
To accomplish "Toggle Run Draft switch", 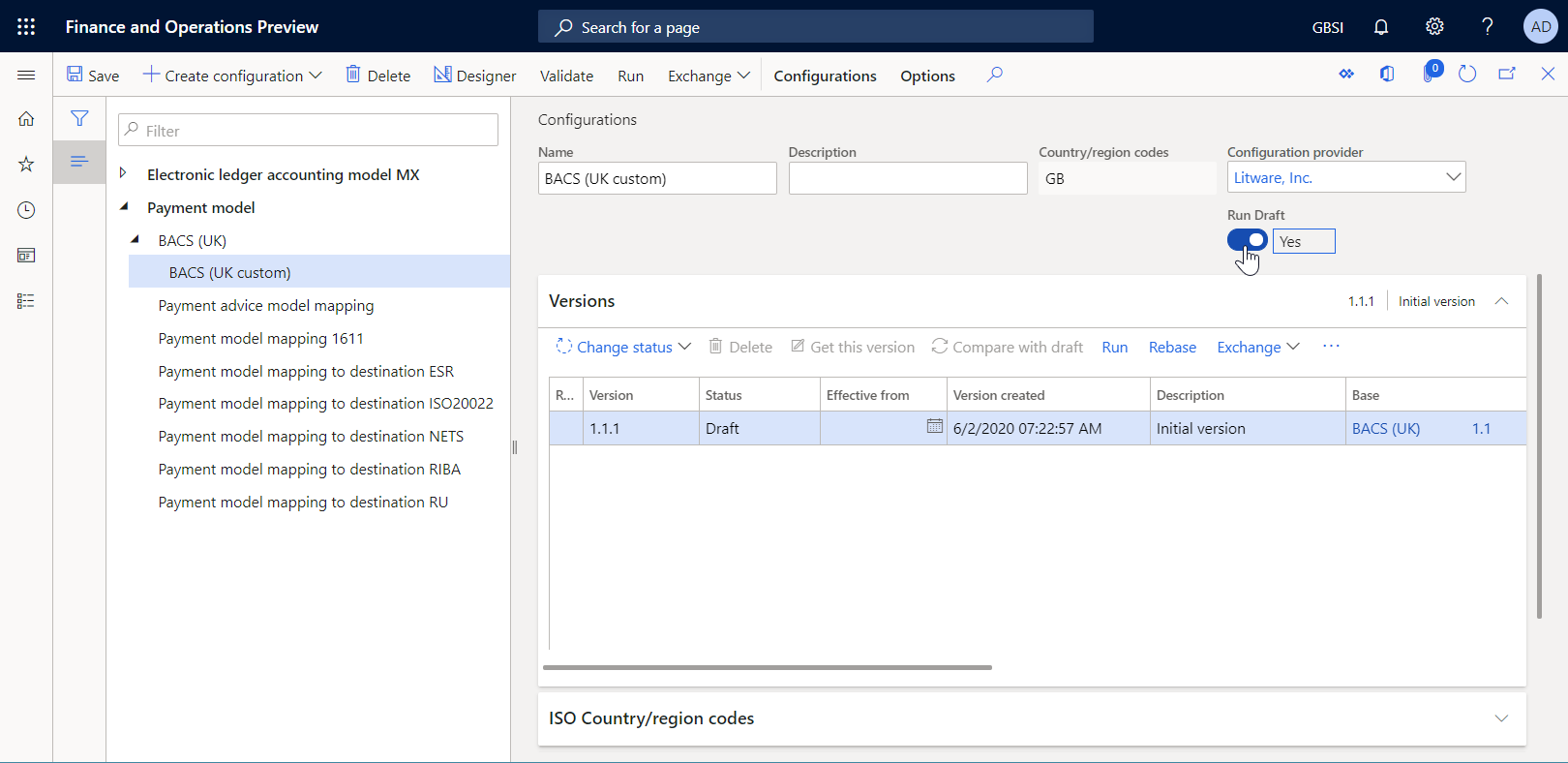I will tap(1248, 240).
